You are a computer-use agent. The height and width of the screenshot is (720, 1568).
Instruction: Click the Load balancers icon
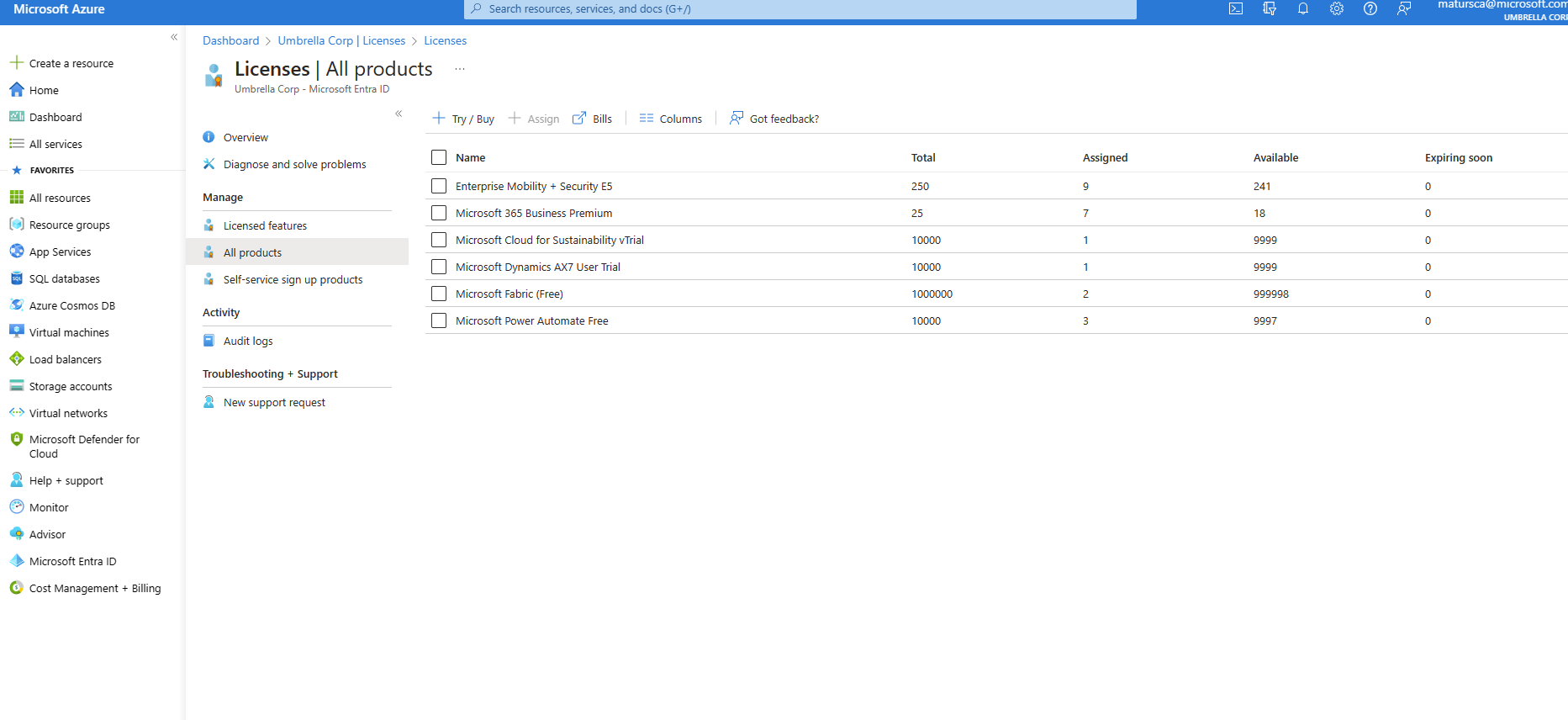(16, 359)
